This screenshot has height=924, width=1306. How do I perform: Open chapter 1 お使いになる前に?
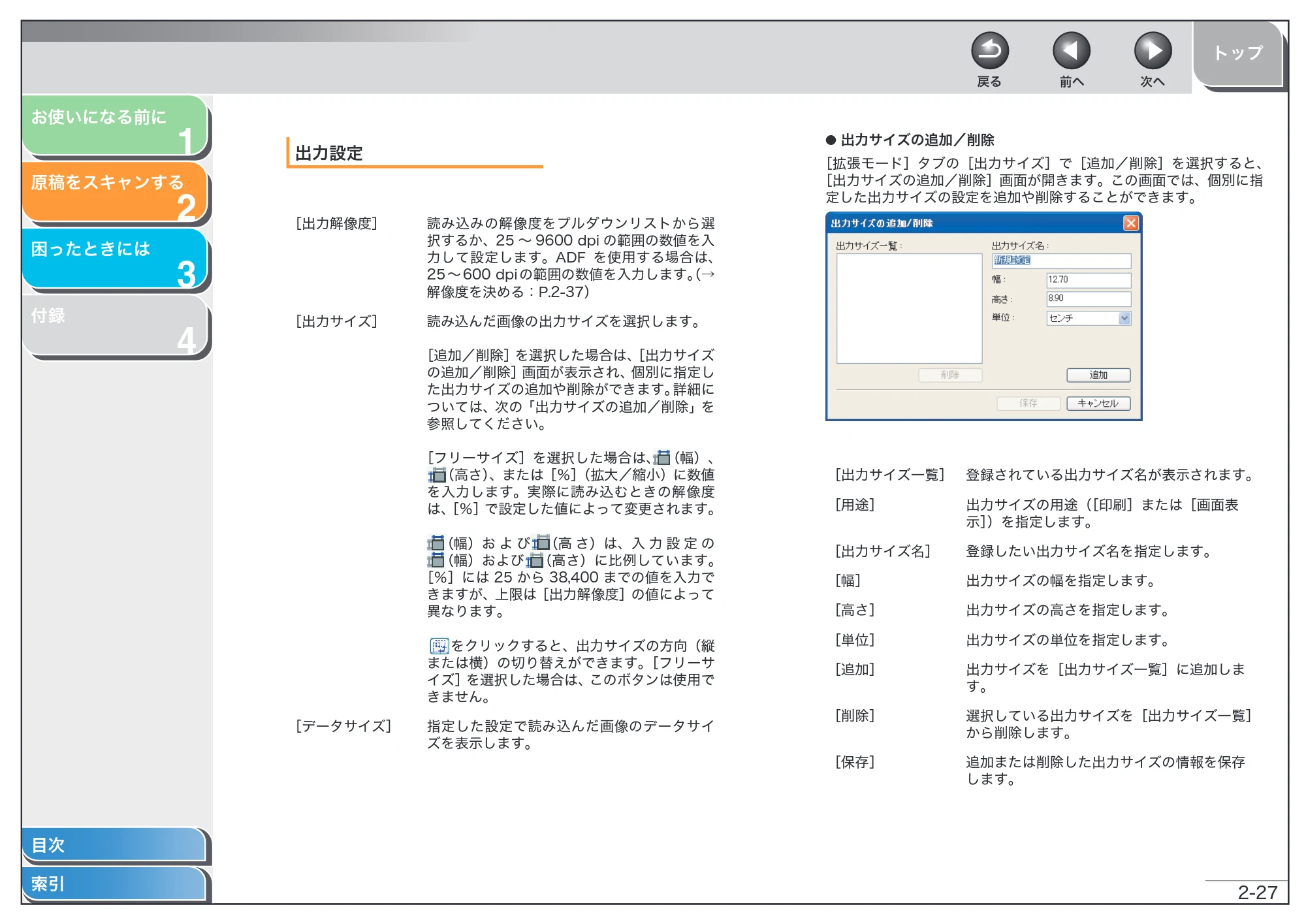[x=115, y=125]
